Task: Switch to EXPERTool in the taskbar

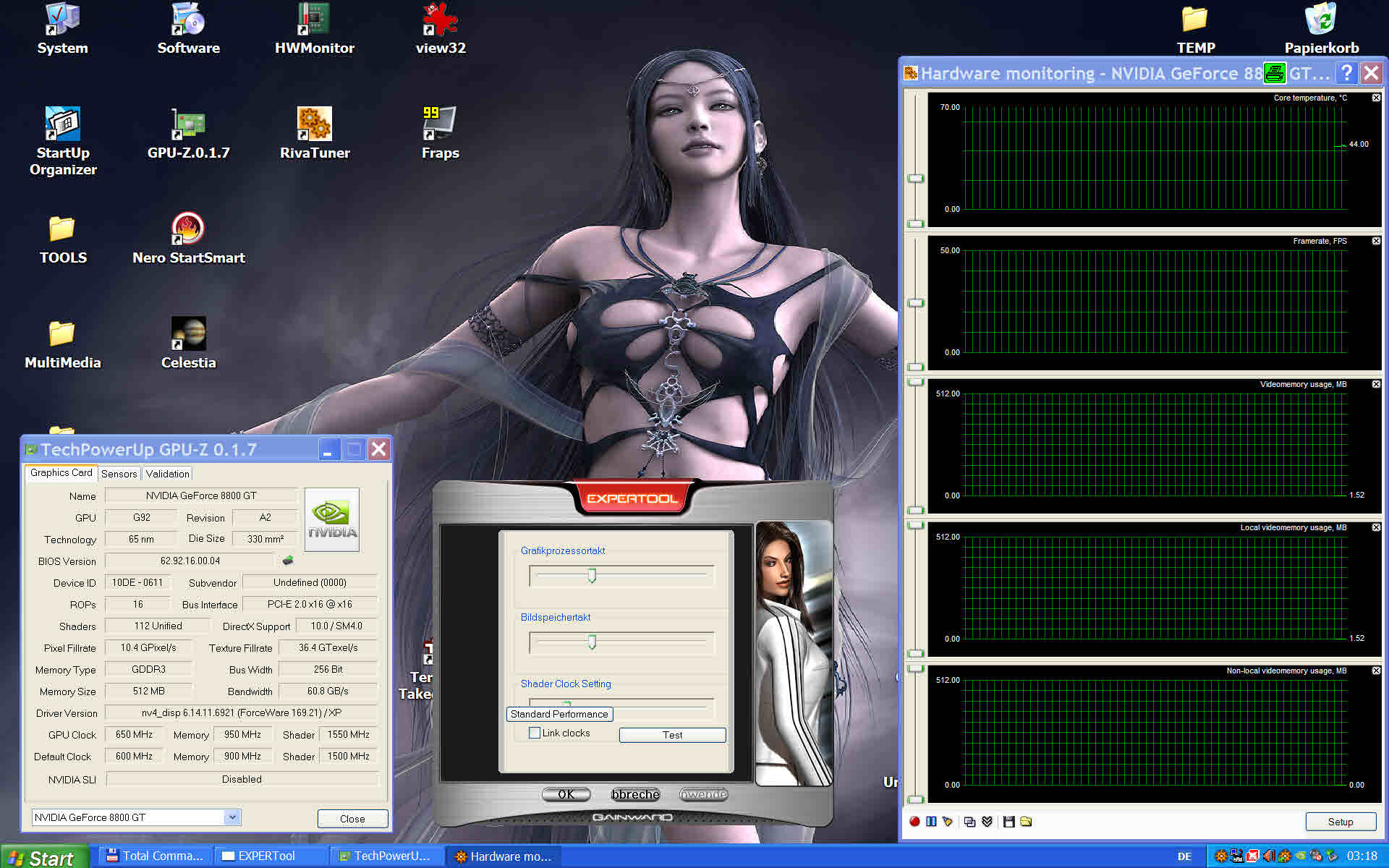Action: pyautogui.click(x=271, y=856)
